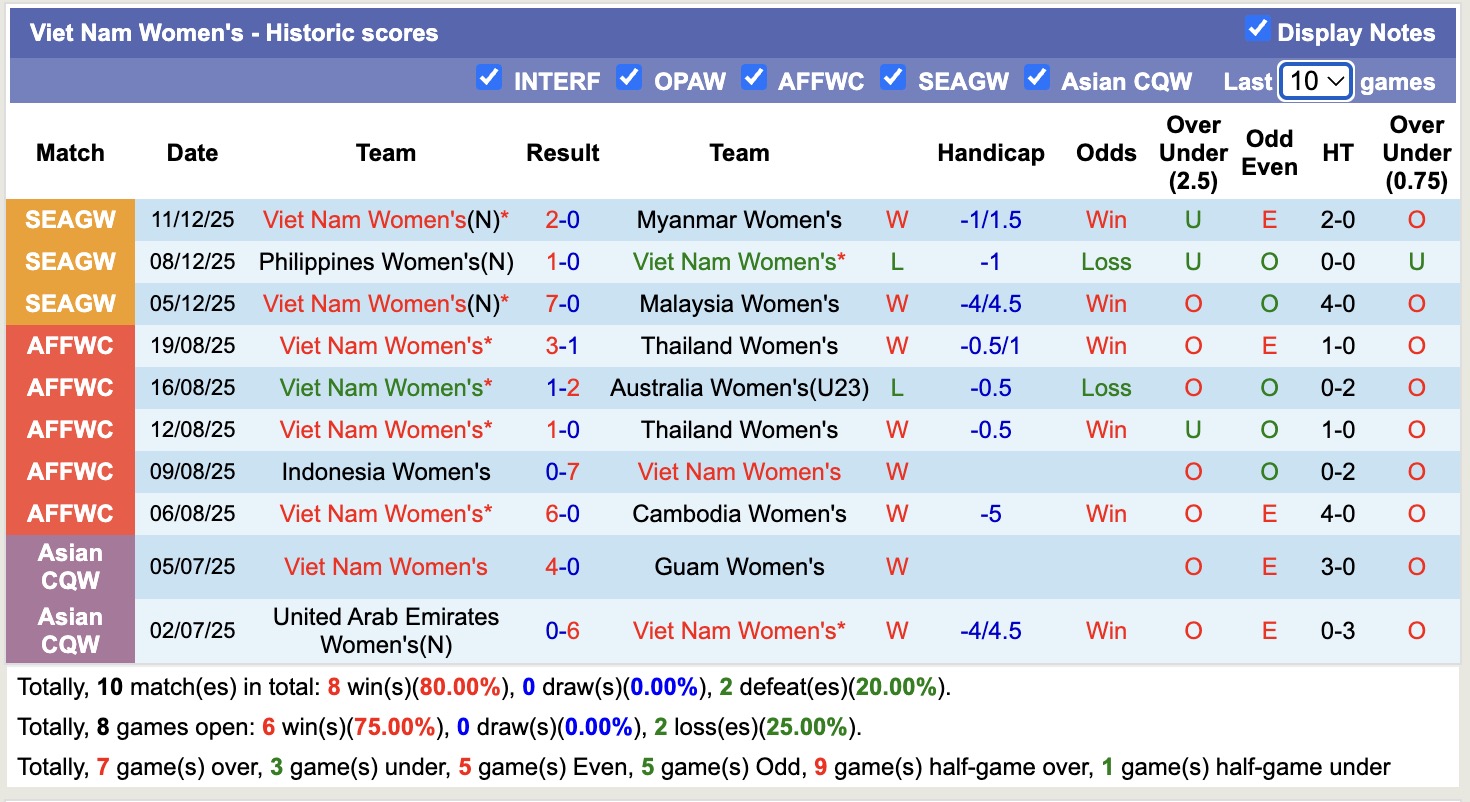Uncheck the INTERF competition filter
Screen dimensions: 1470x802
pyautogui.click(x=489, y=78)
